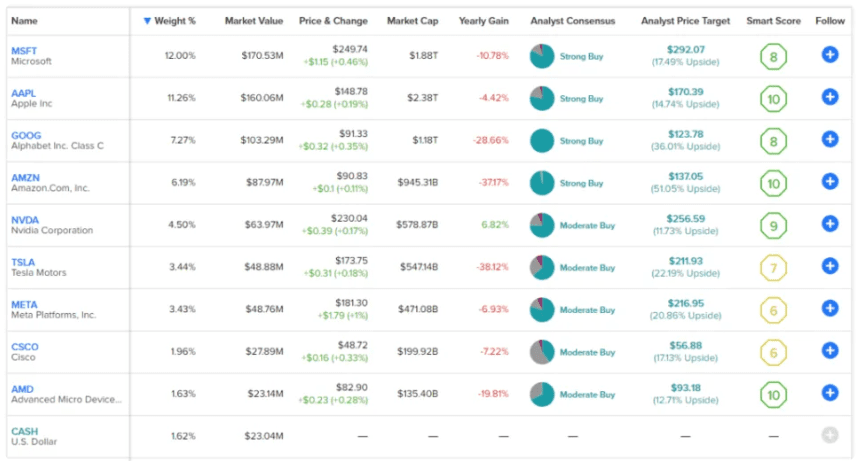Open the AAPL ticker link
The image size is (856, 461).
tap(23, 93)
